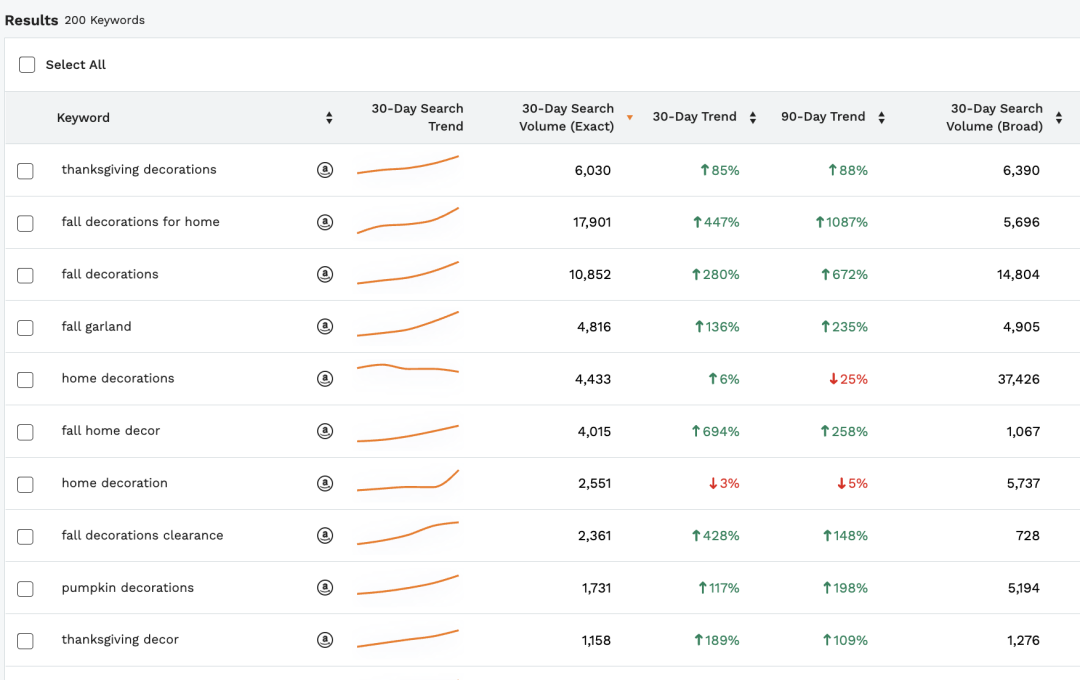Click Amazon icon for fall home decor
Image resolution: width=1080 pixels, height=680 pixels.
(x=325, y=431)
